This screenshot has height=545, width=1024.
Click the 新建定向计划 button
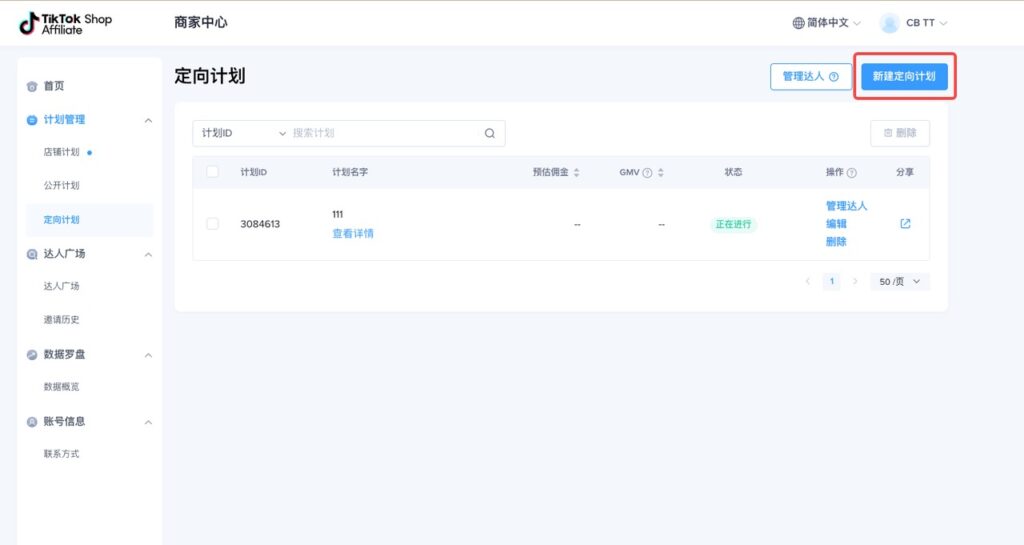(x=904, y=76)
